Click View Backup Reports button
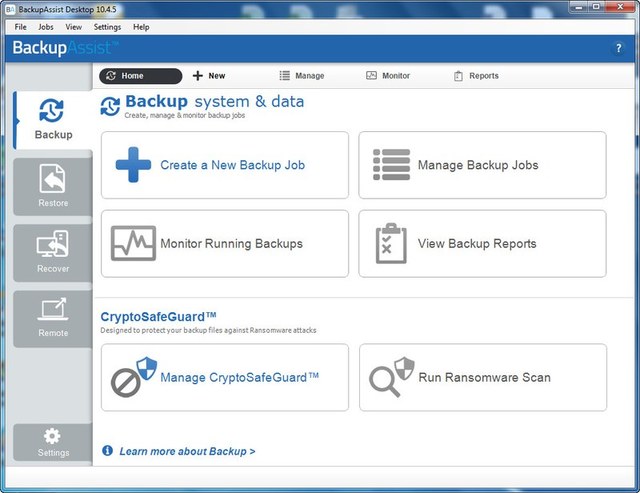The image size is (640, 493). coord(482,243)
